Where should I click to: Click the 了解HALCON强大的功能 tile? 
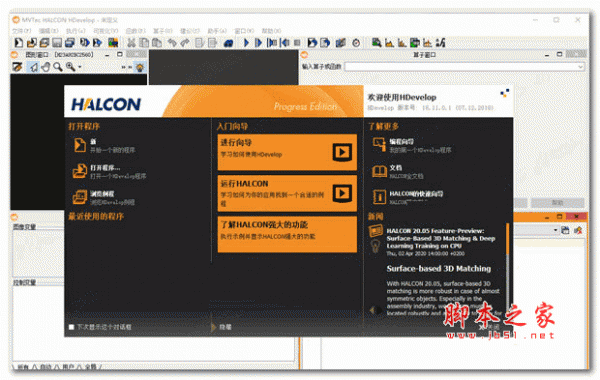coord(287,234)
